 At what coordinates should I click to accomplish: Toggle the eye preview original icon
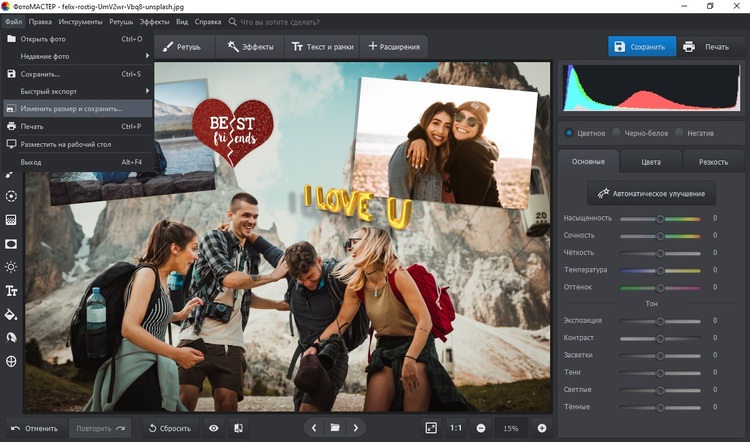click(x=214, y=428)
